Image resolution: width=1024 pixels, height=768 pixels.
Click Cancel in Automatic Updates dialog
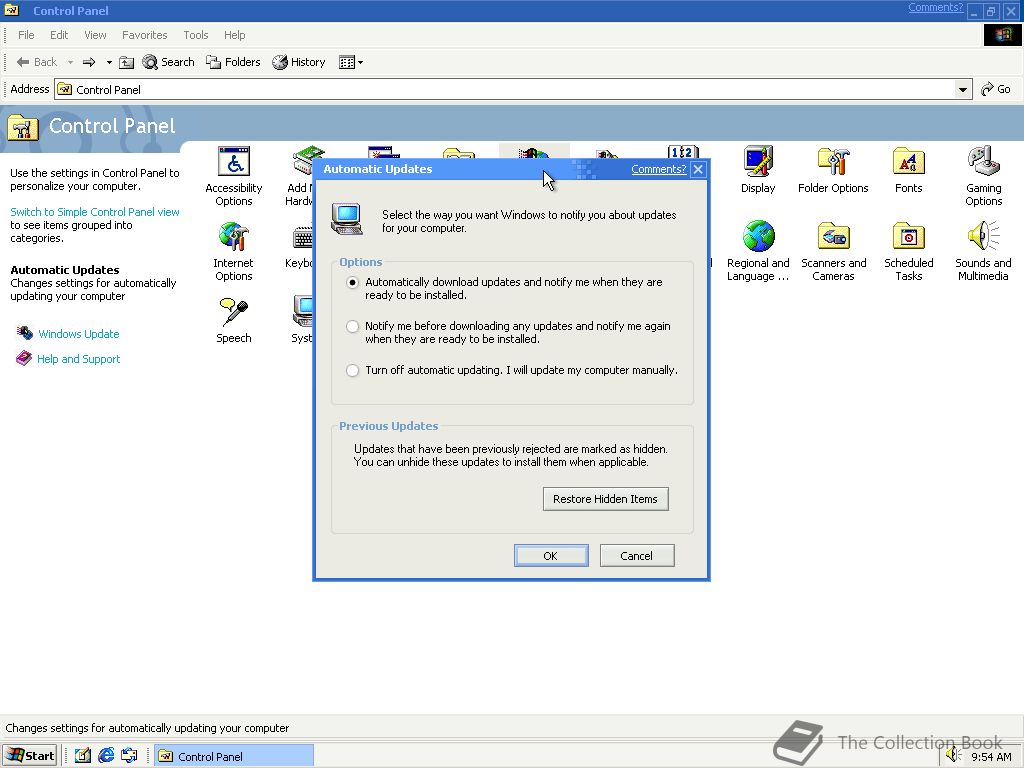[x=637, y=556]
